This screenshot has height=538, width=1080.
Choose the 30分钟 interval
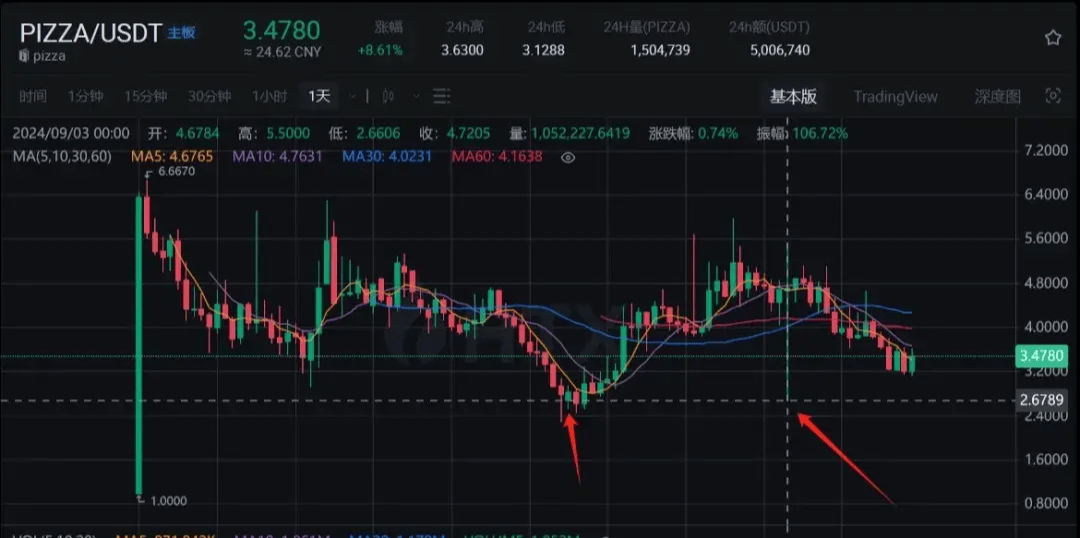tap(209, 96)
